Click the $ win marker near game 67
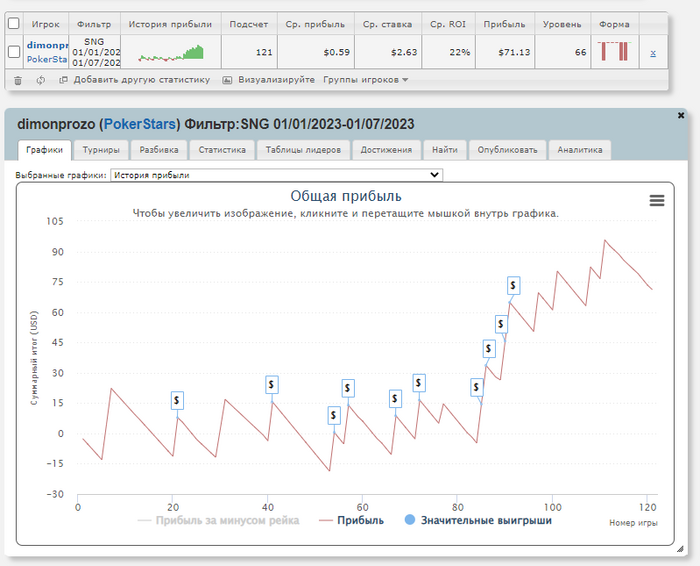The image size is (700, 566). point(395,399)
